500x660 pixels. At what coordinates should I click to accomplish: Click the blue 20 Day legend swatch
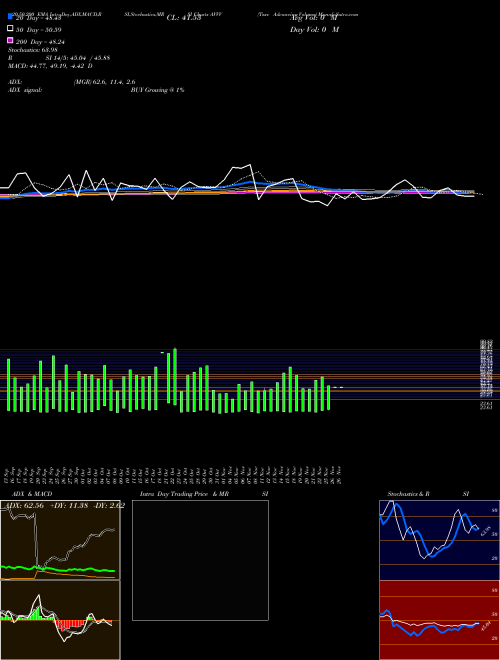(10, 16)
